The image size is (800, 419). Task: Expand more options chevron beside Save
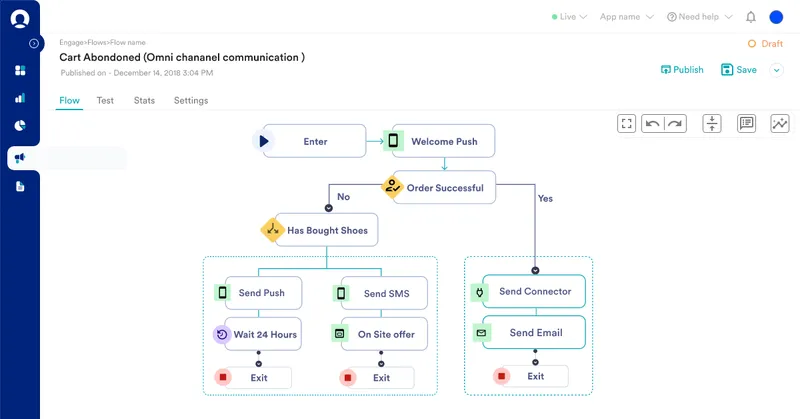[x=776, y=70]
